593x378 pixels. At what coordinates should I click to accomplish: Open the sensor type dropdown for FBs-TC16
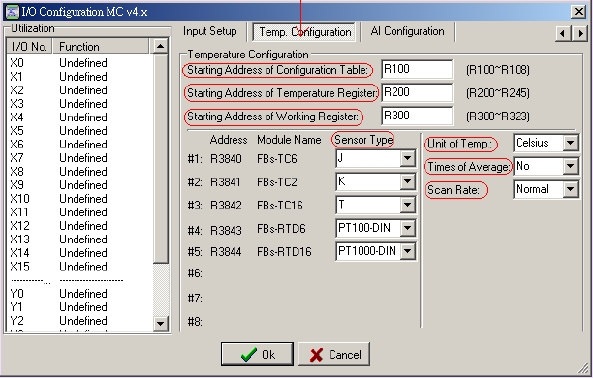(407, 205)
